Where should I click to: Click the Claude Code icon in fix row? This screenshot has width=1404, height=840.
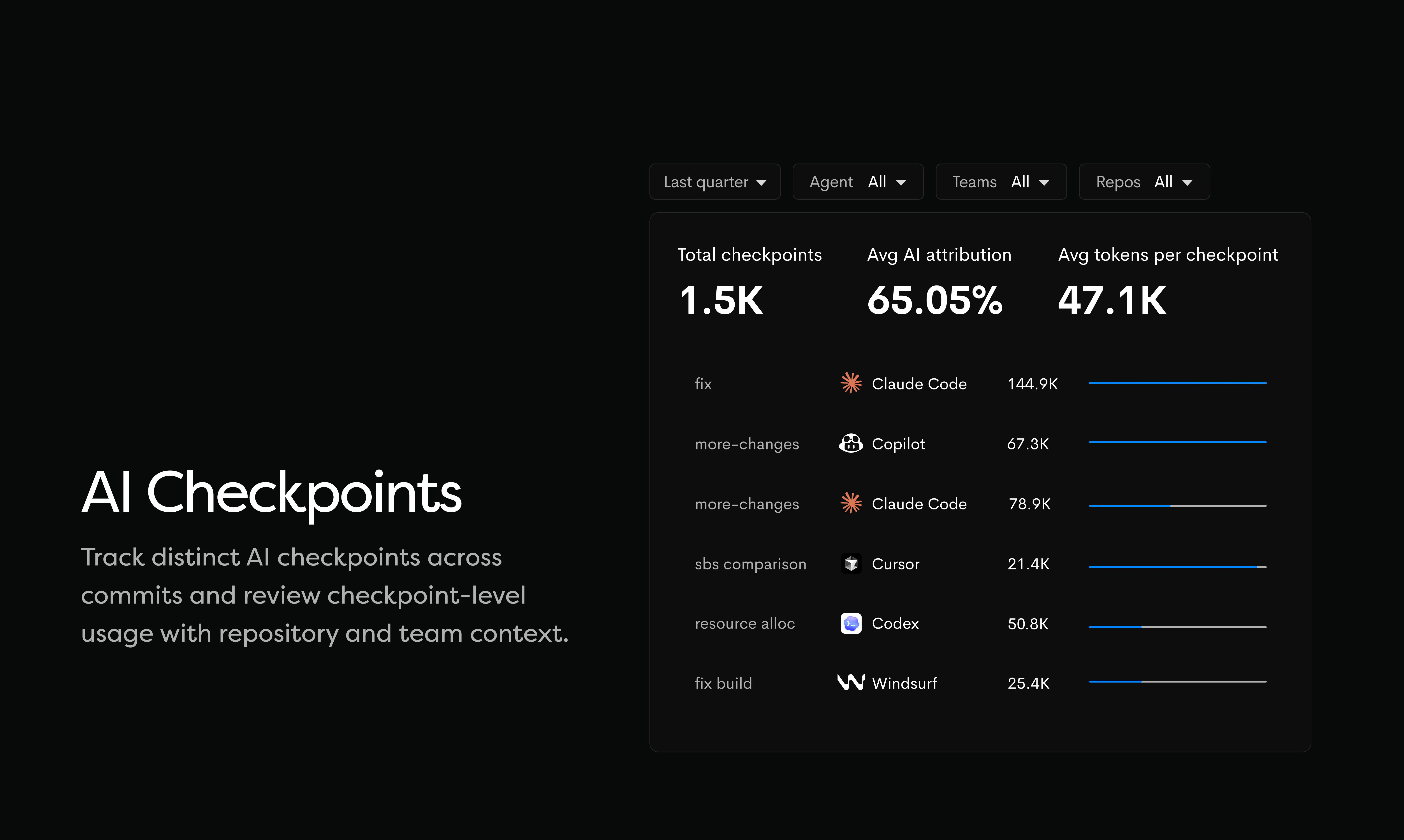pos(851,383)
